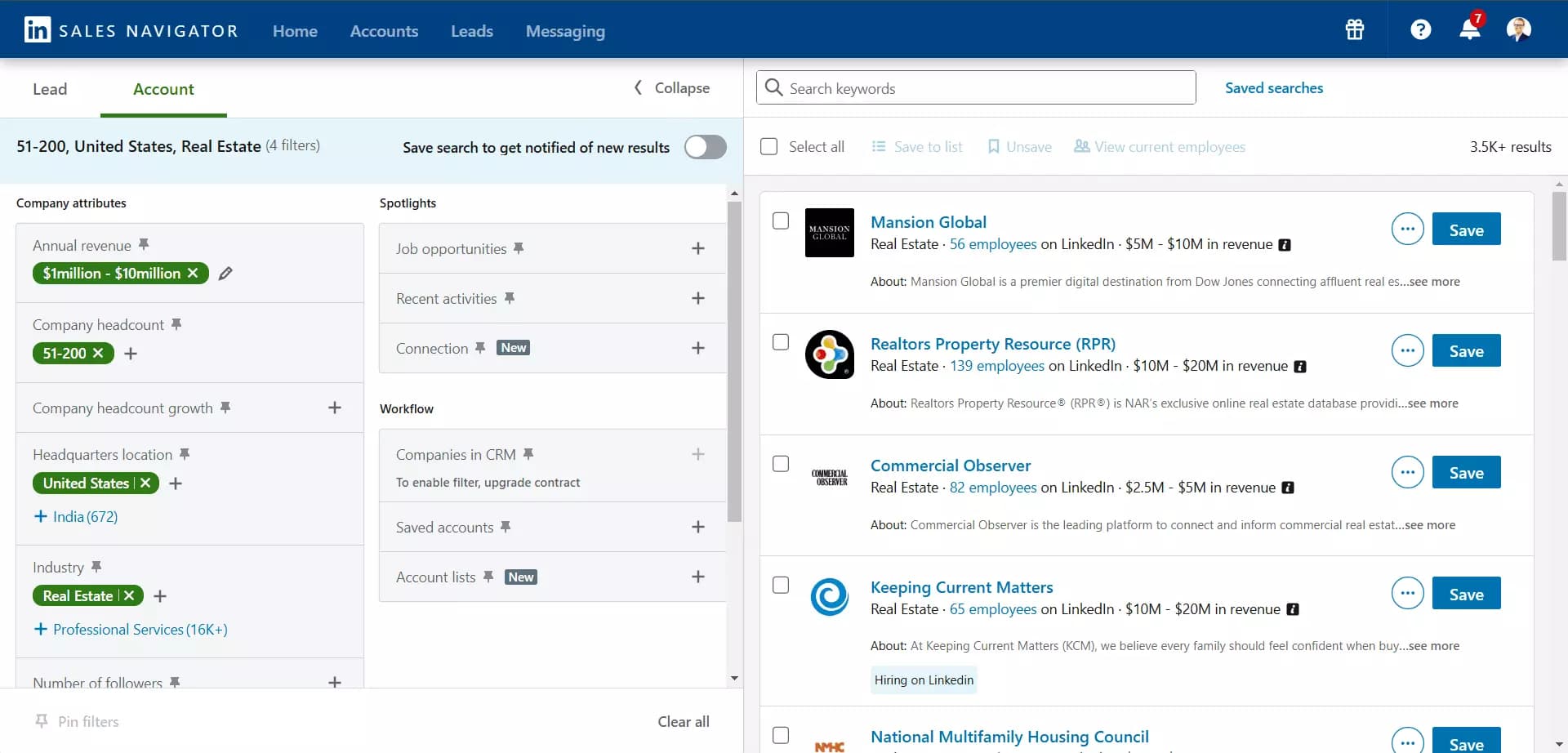Pin the Recent activities filter
The height and width of the screenshot is (753, 1568).
(510, 297)
